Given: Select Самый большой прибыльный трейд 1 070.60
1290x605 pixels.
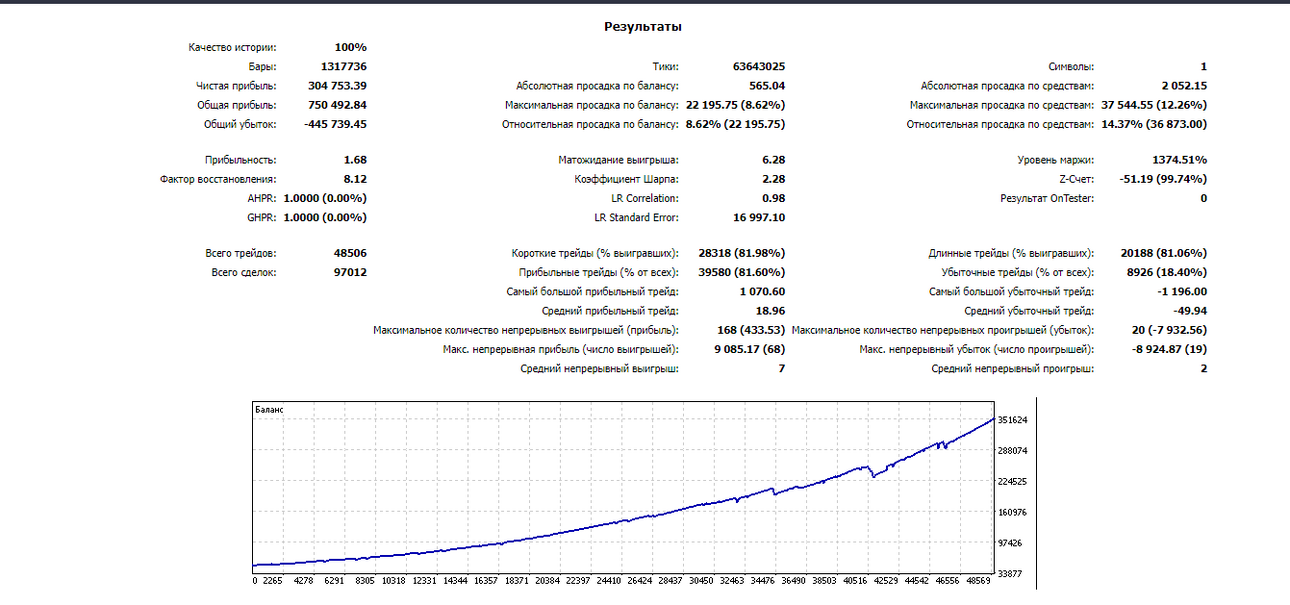Looking at the screenshot, I should click(762, 292).
